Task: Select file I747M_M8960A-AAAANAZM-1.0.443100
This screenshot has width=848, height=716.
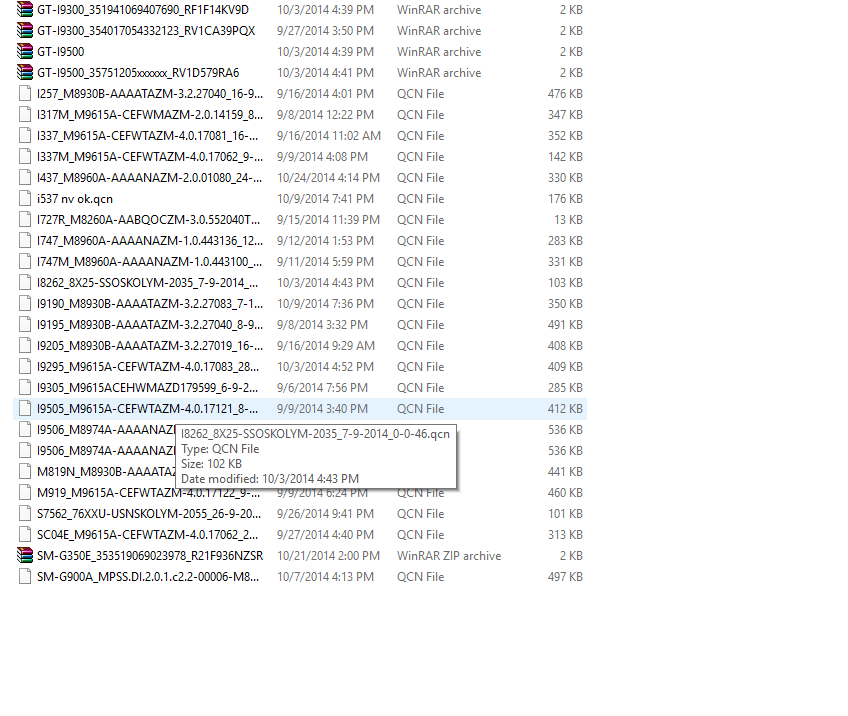Action: (x=149, y=262)
